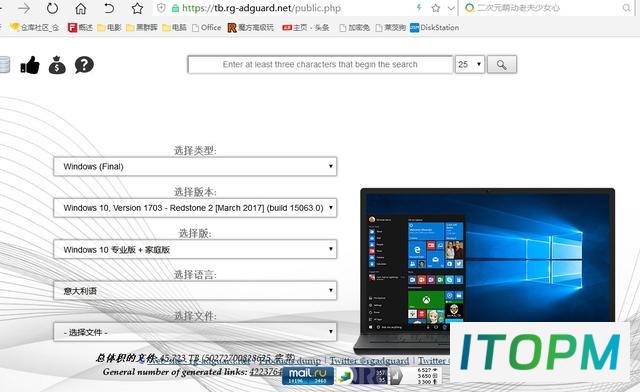Expand the Windows 10 专业版 + 家庭版 dropdown
The height and width of the screenshot is (392, 640).
195,249
